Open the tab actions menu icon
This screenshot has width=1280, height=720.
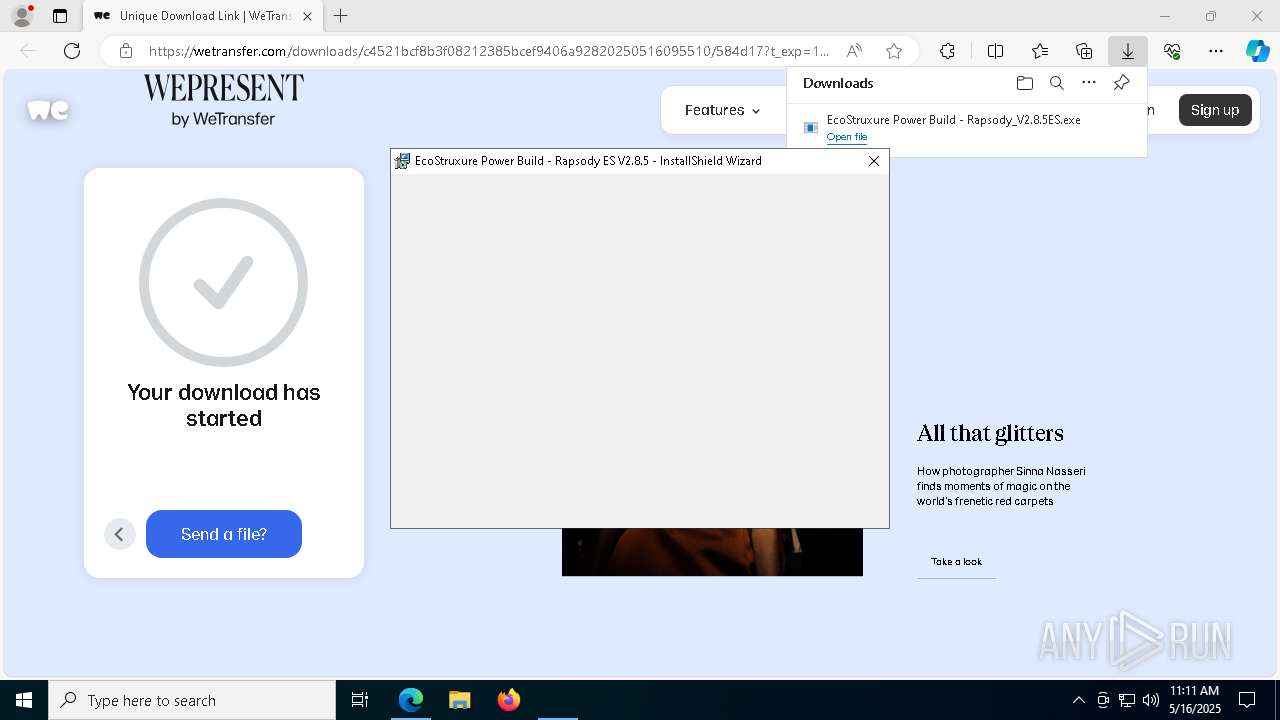[x=60, y=16]
